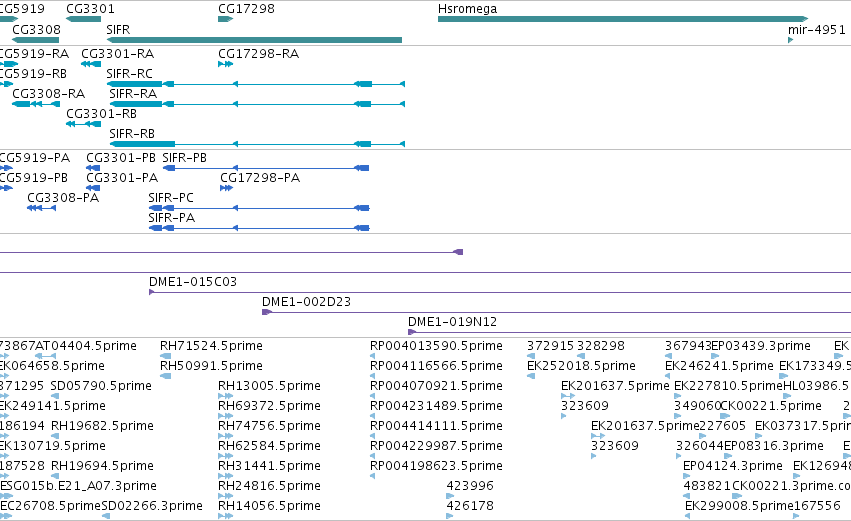Click the CG3301 gene glyph

click(x=84, y=19)
